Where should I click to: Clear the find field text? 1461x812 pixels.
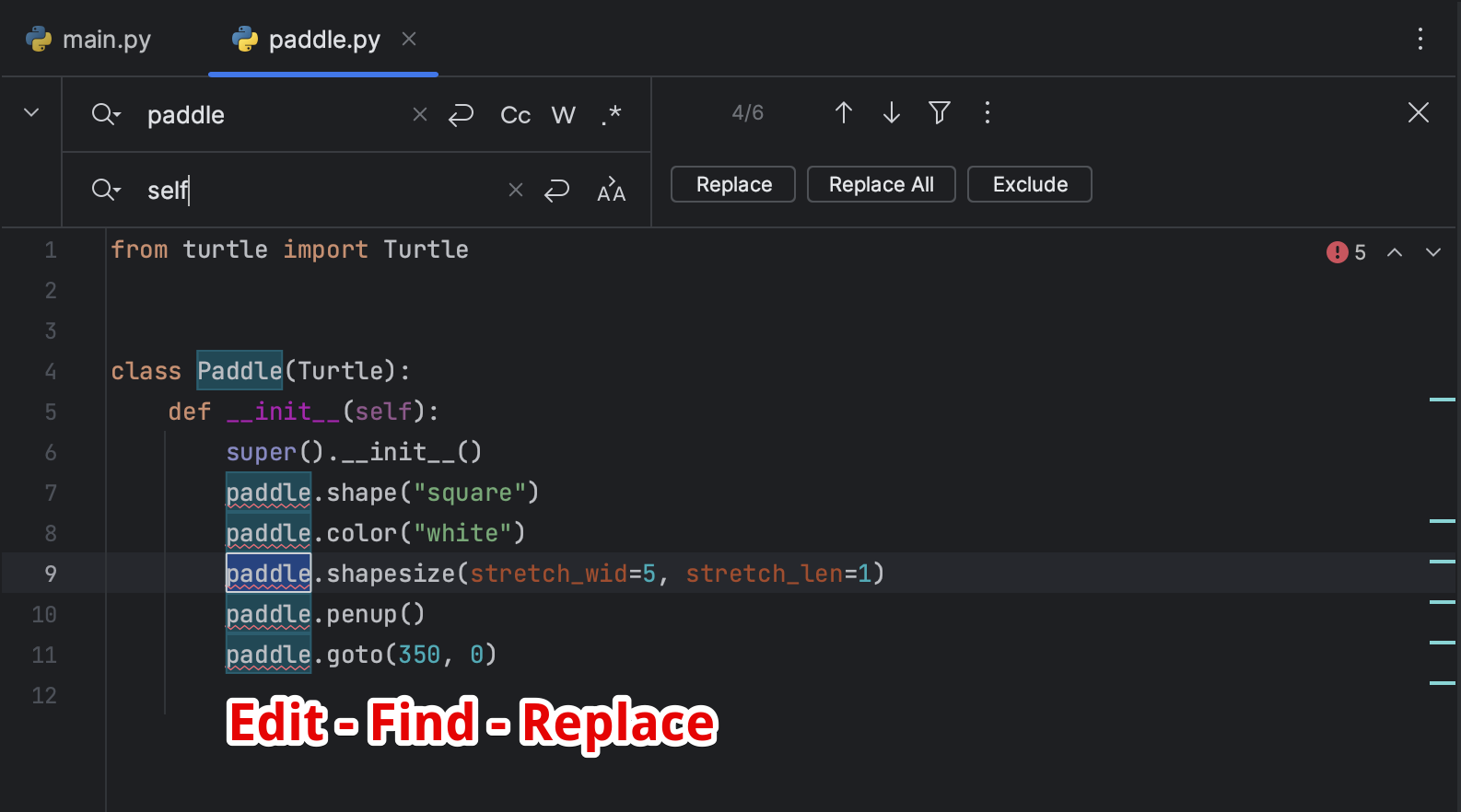pyautogui.click(x=420, y=114)
